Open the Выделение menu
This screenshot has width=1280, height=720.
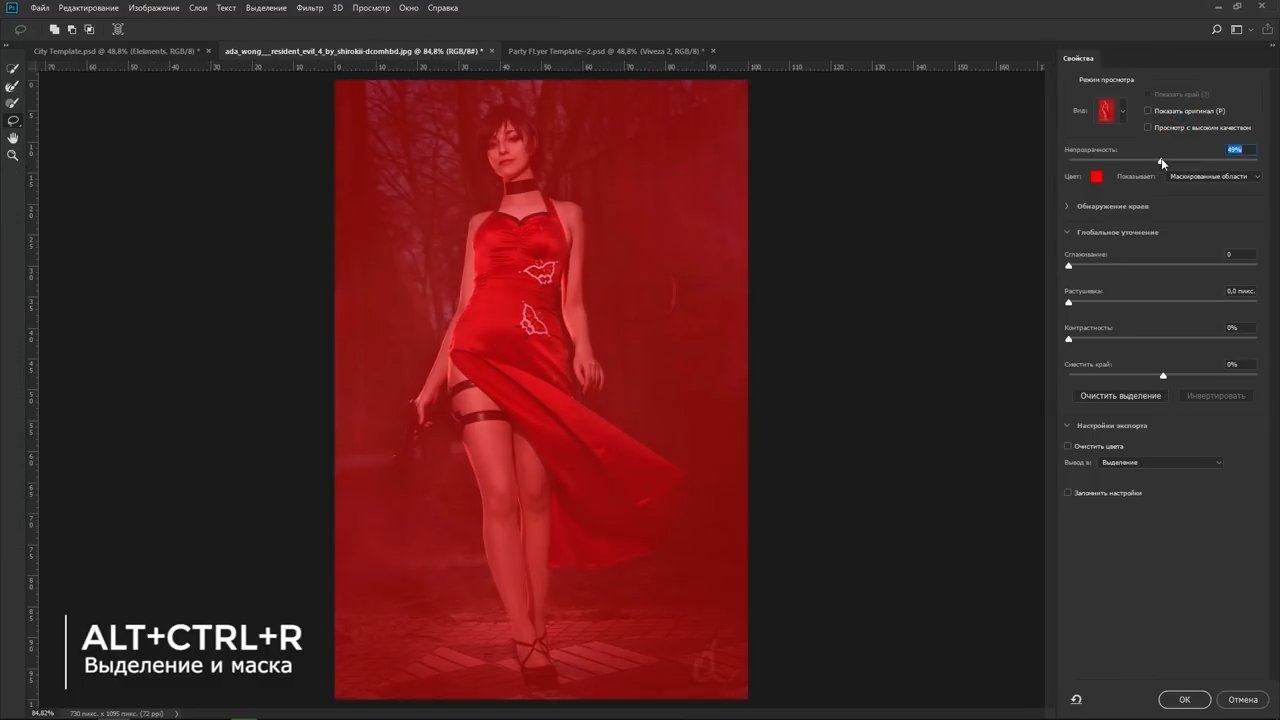point(265,8)
